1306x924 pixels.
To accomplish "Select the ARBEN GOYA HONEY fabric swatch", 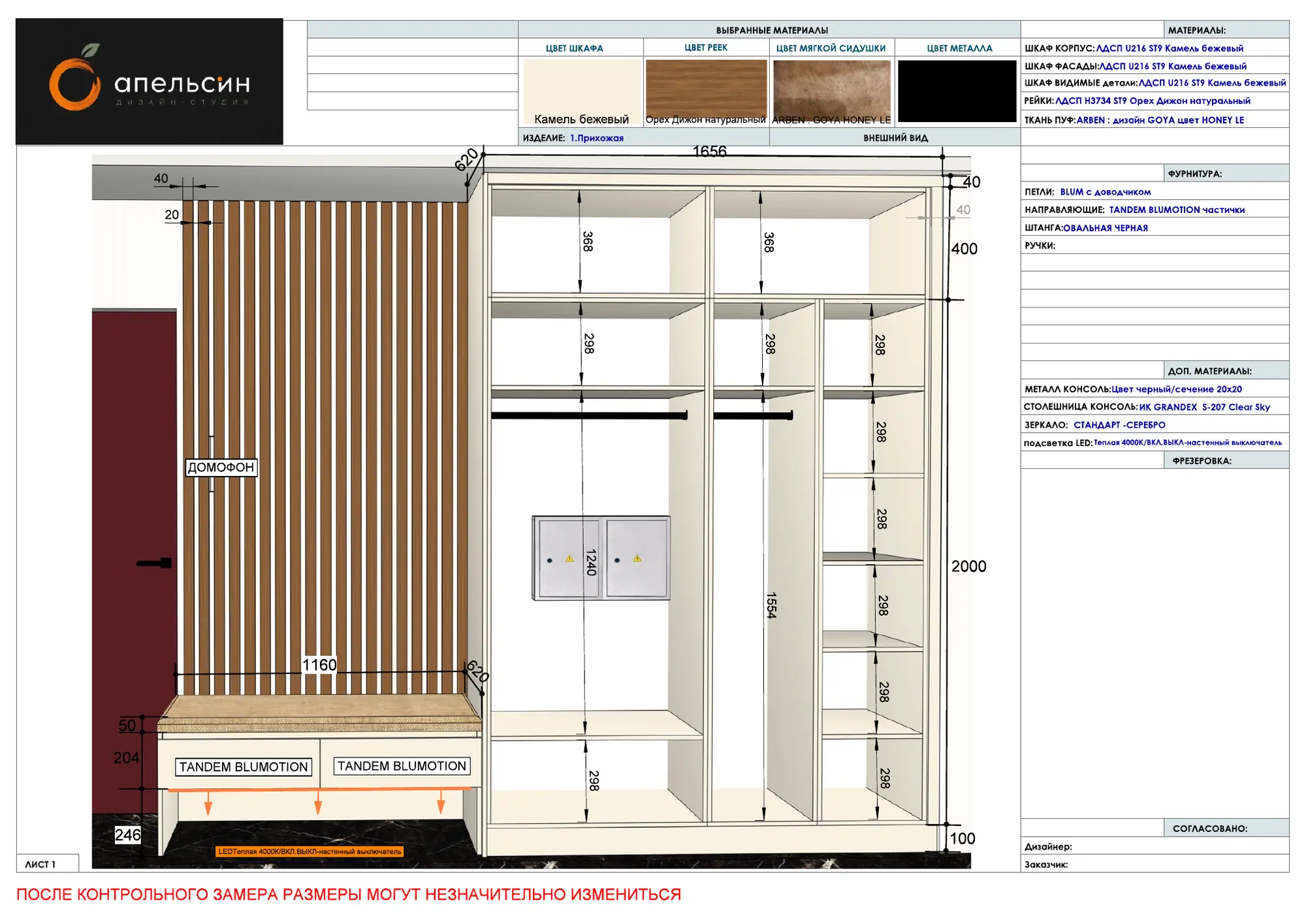I will click(x=831, y=91).
